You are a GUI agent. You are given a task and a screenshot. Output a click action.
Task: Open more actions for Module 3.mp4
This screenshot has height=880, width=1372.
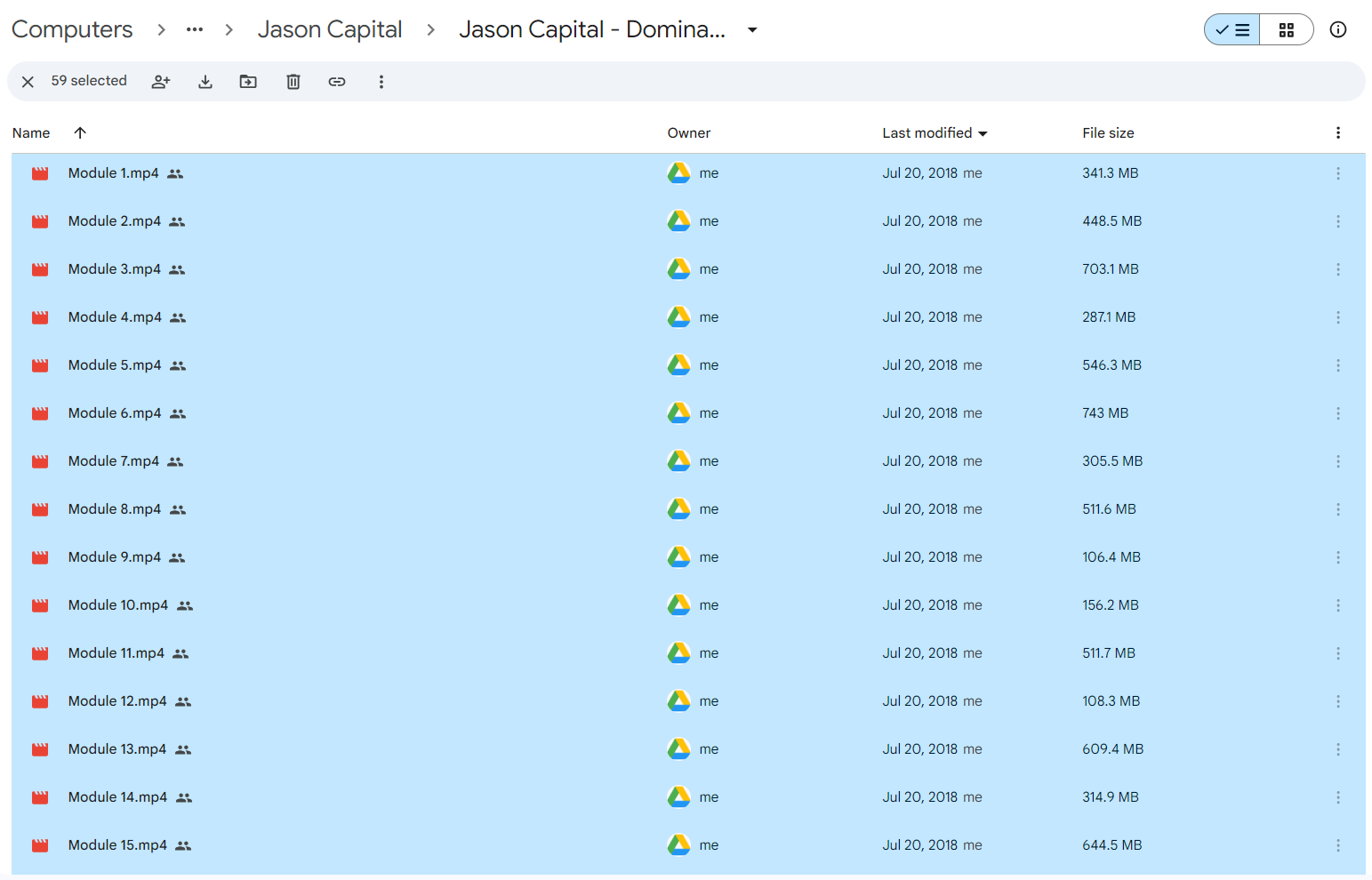tap(1338, 270)
